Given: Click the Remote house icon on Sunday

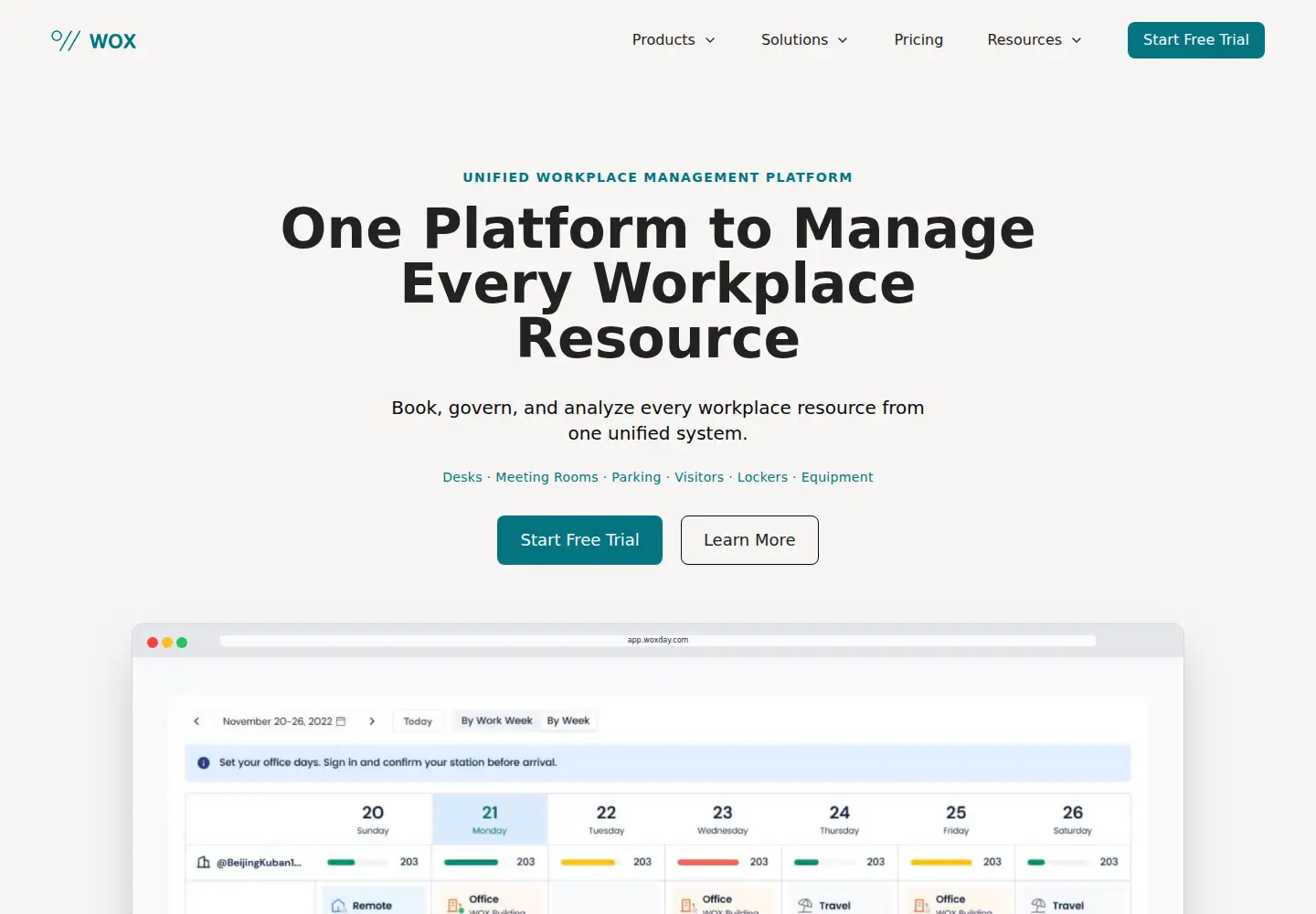Looking at the screenshot, I should [338, 906].
